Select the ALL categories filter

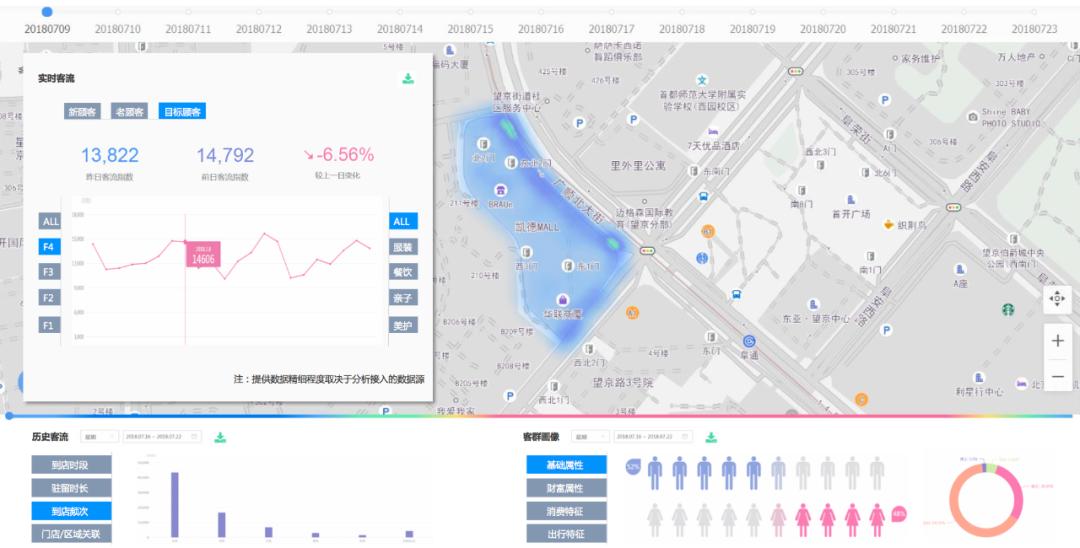(402, 222)
